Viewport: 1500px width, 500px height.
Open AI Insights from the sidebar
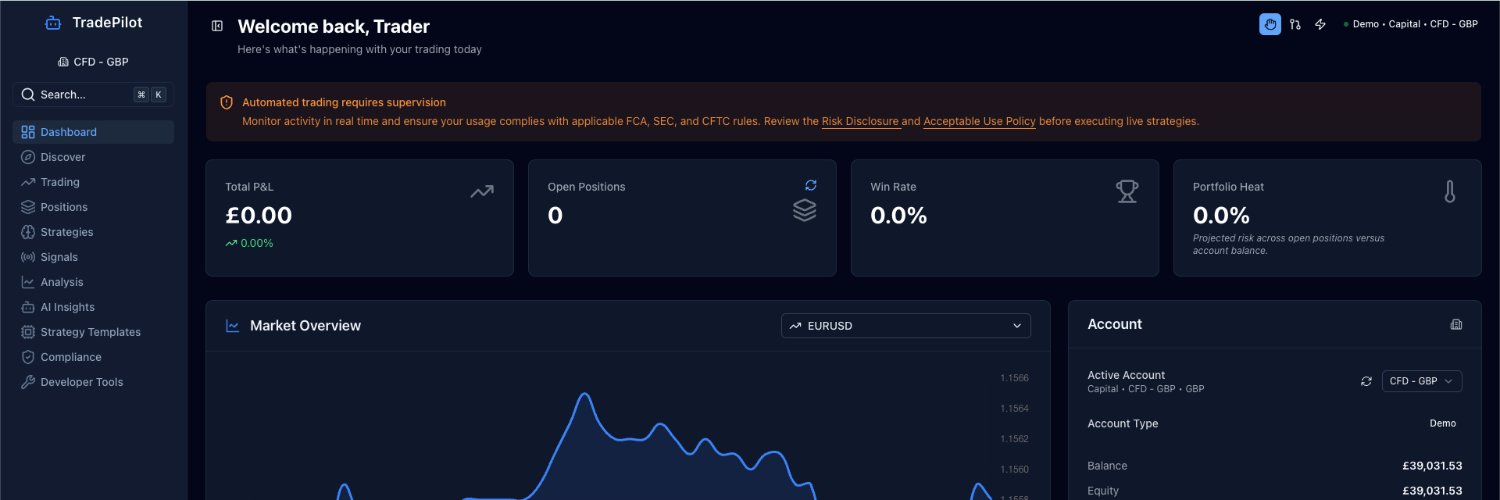tap(67, 307)
